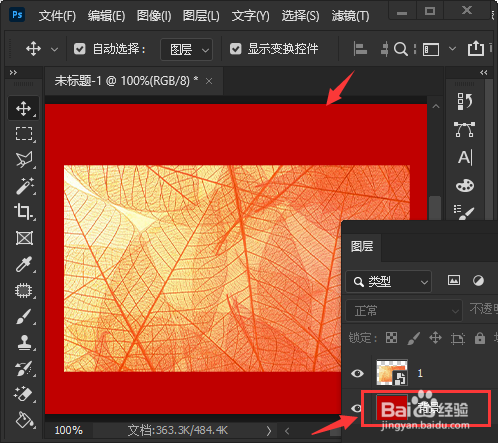The height and width of the screenshot is (443, 498).
Task: Open the status bar info arrow
Action: click(269, 431)
